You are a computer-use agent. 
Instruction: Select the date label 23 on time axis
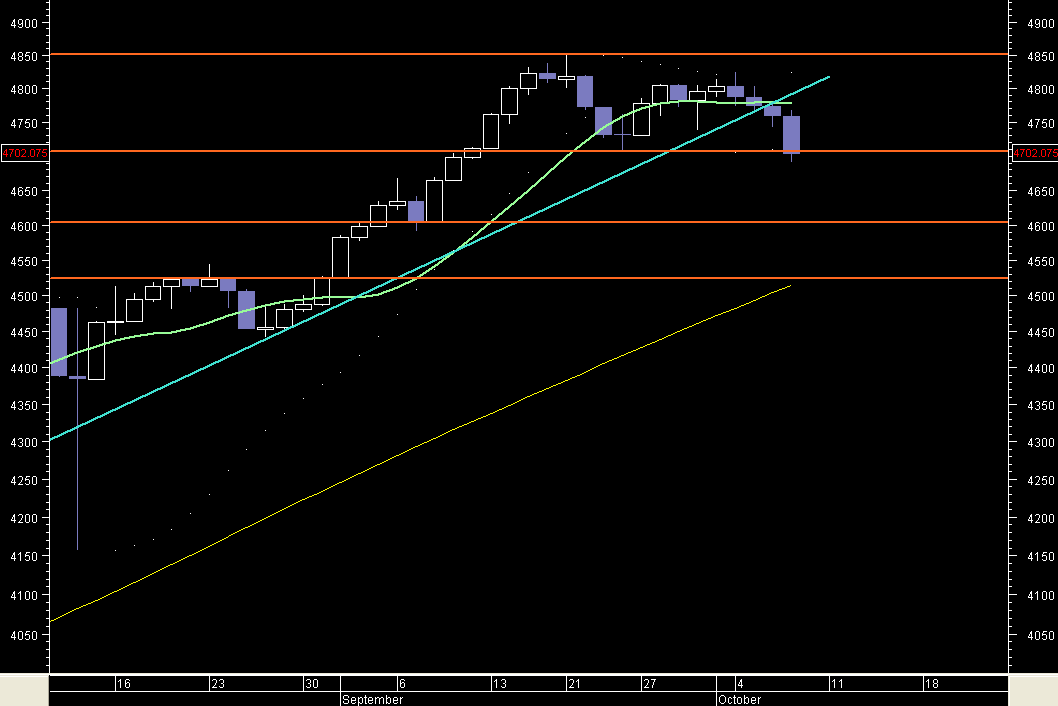(x=218, y=684)
